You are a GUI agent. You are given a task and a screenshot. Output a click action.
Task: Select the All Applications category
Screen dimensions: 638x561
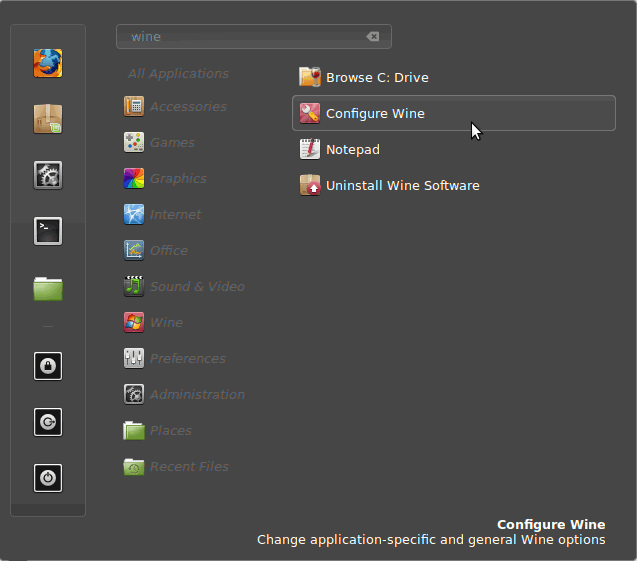pos(178,73)
